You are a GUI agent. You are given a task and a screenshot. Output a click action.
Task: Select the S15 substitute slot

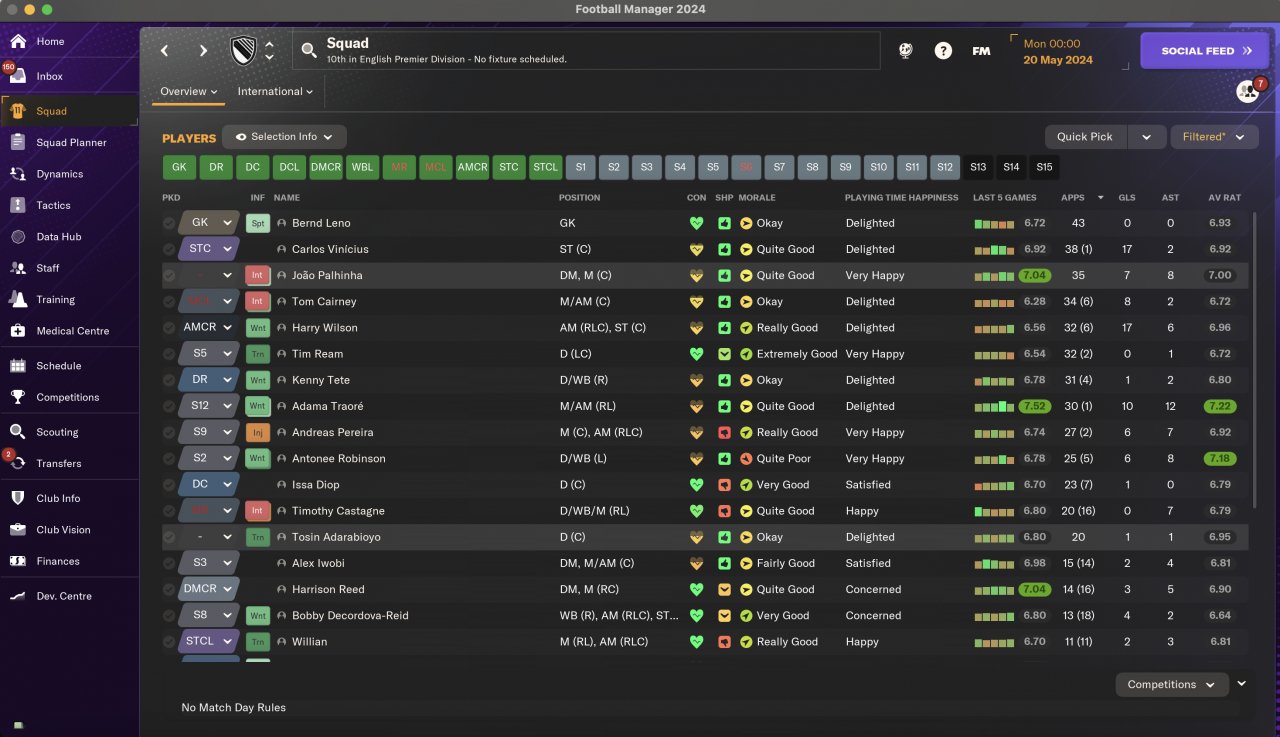(x=1044, y=167)
